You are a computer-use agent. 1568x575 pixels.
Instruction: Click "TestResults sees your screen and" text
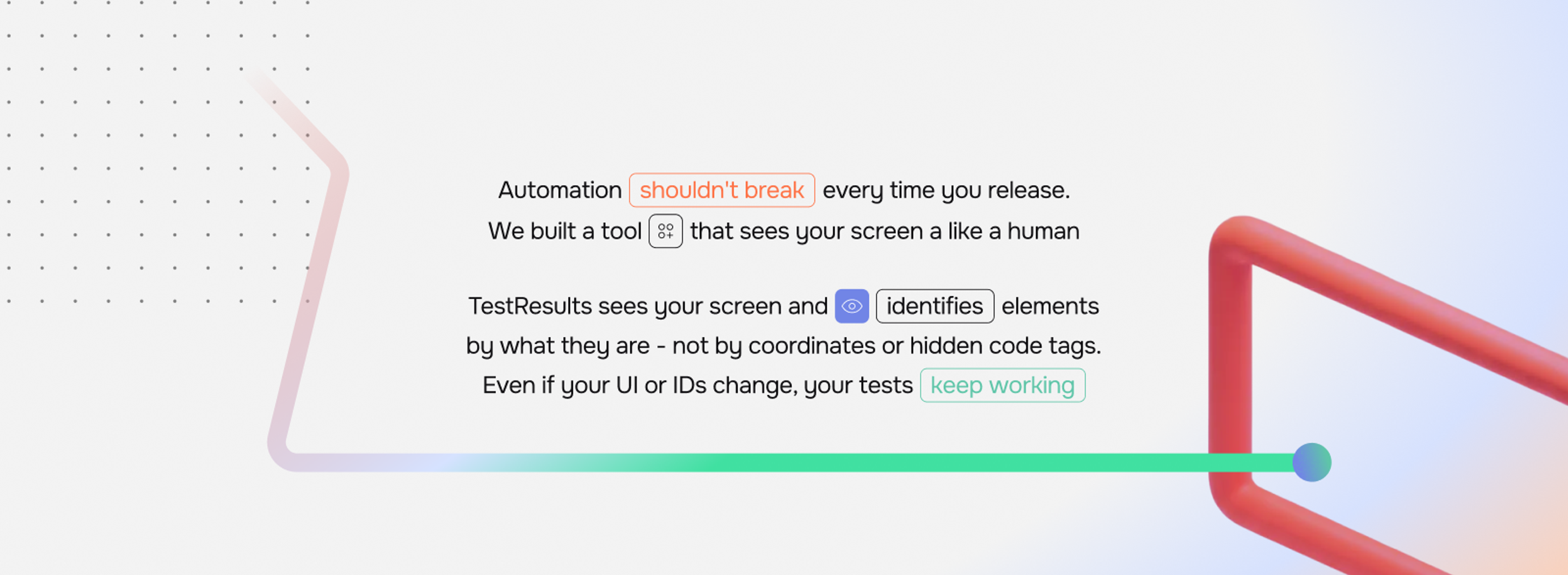[648, 306]
